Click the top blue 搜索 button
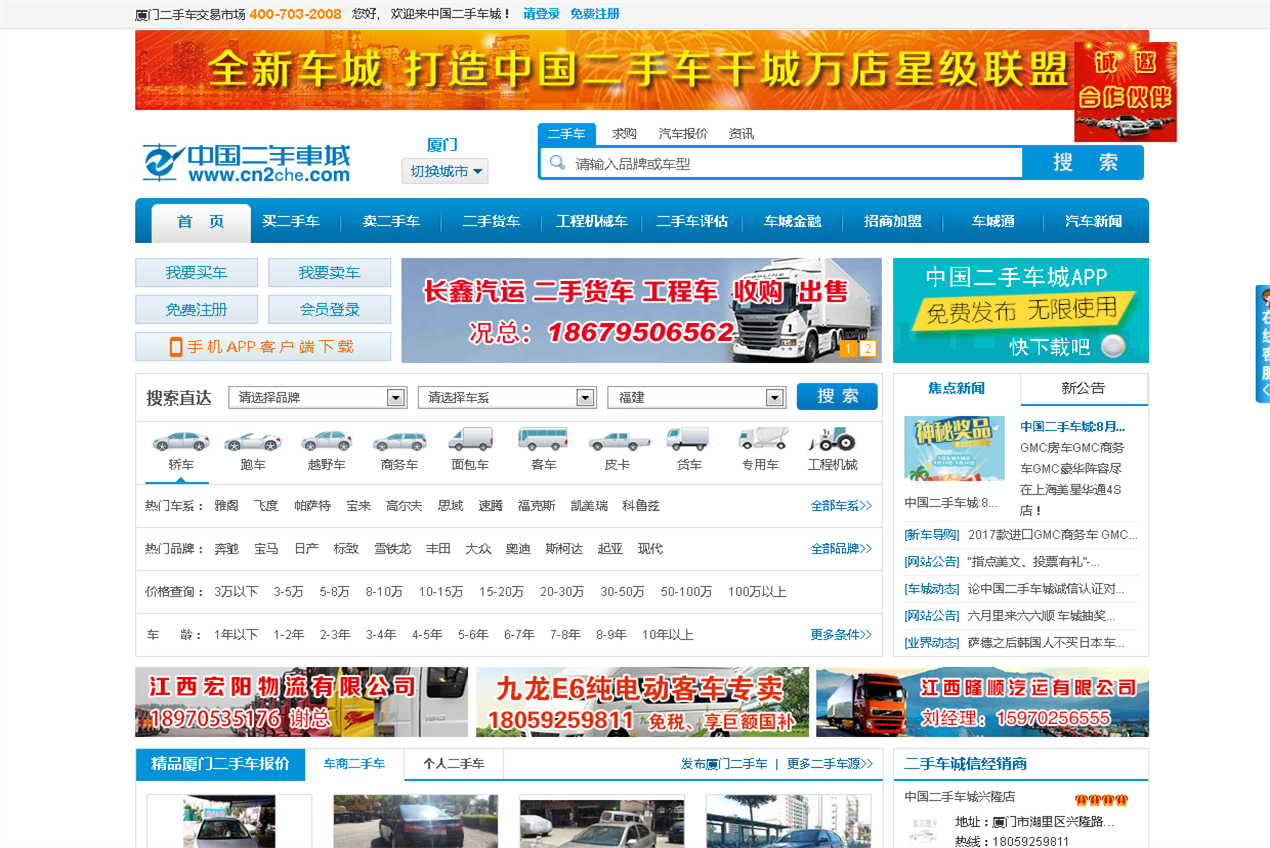This screenshot has height=848, width=1270. point(1084,163)
